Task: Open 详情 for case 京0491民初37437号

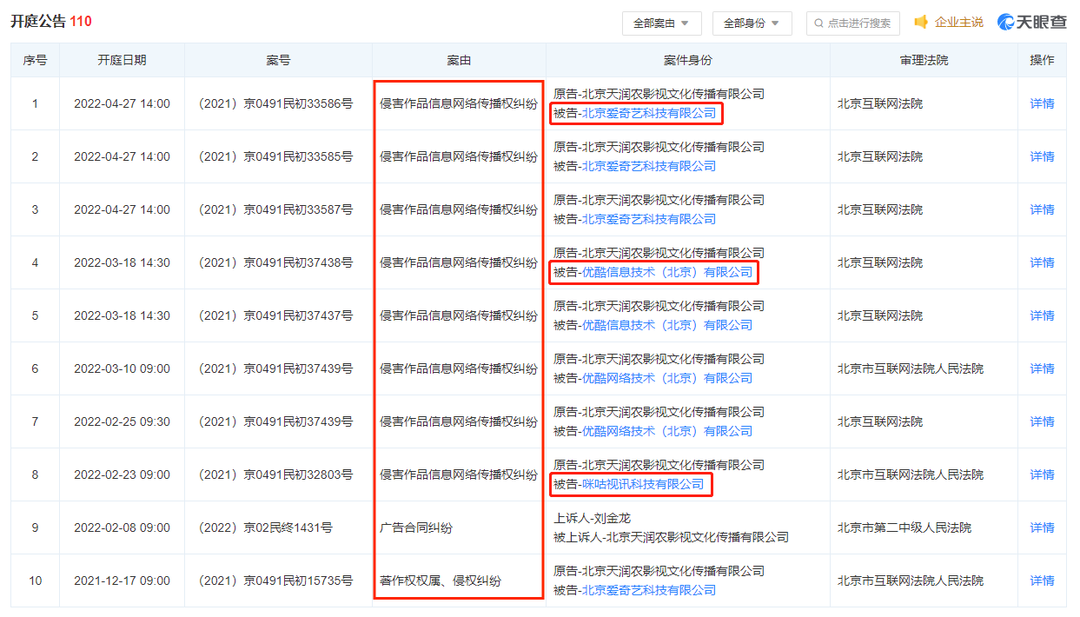Action: pos(1041,315)
